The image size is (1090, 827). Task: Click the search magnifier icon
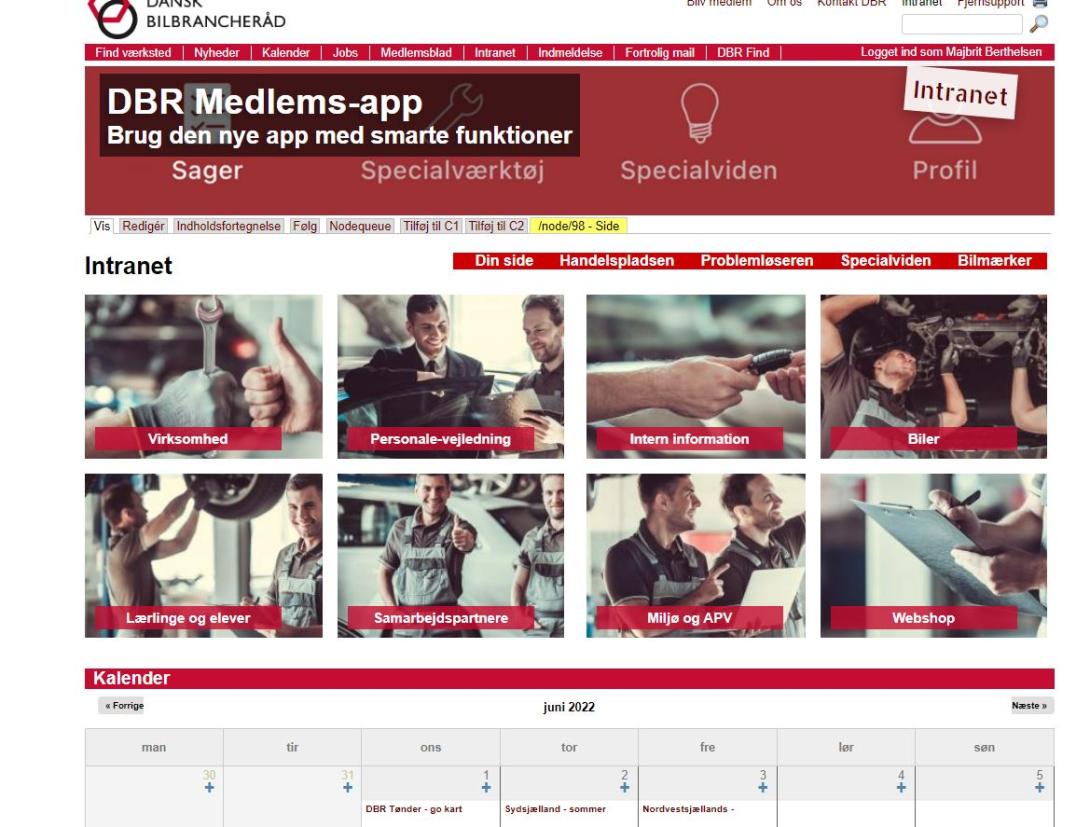[1039, 24]
